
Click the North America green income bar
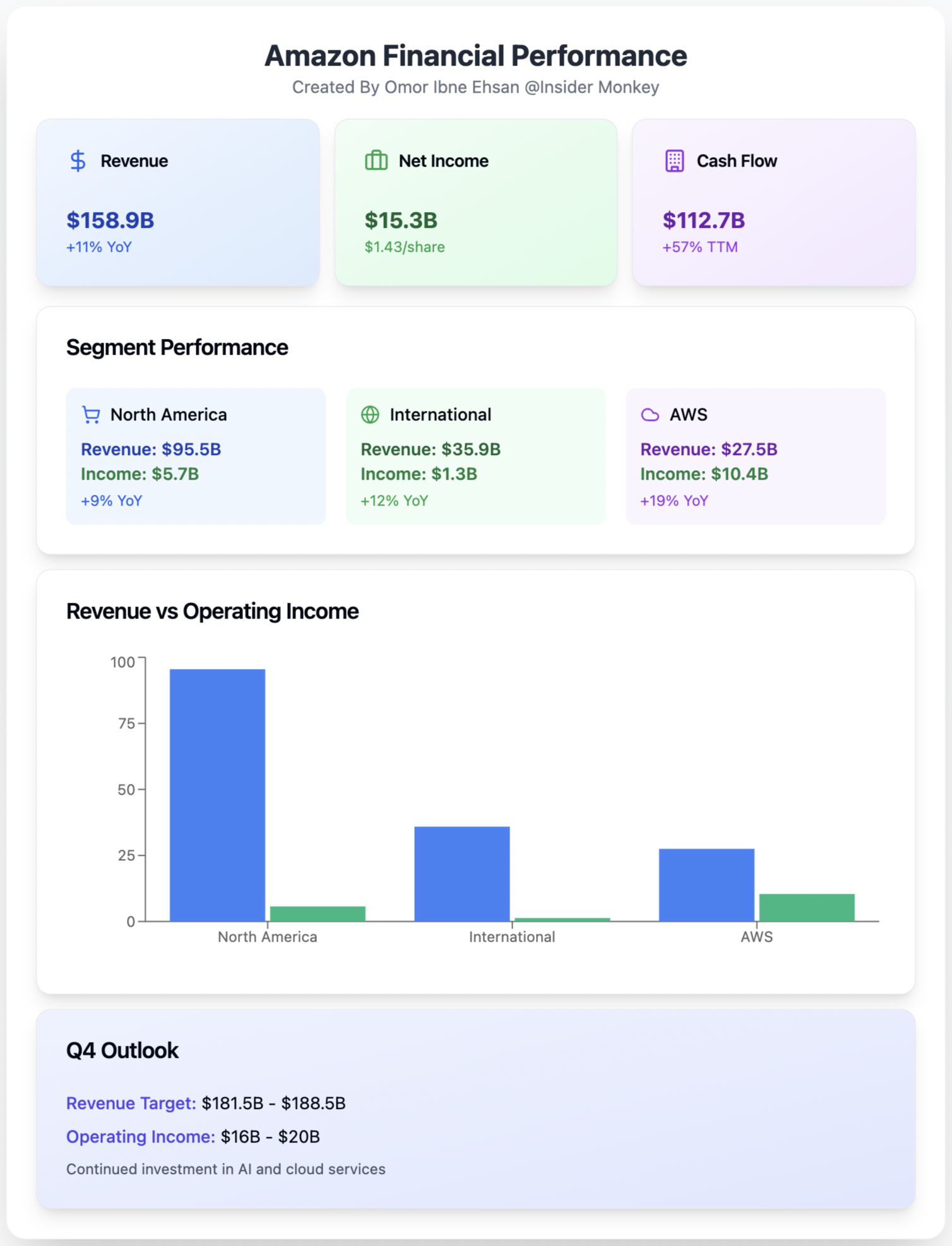pos(318,913)
